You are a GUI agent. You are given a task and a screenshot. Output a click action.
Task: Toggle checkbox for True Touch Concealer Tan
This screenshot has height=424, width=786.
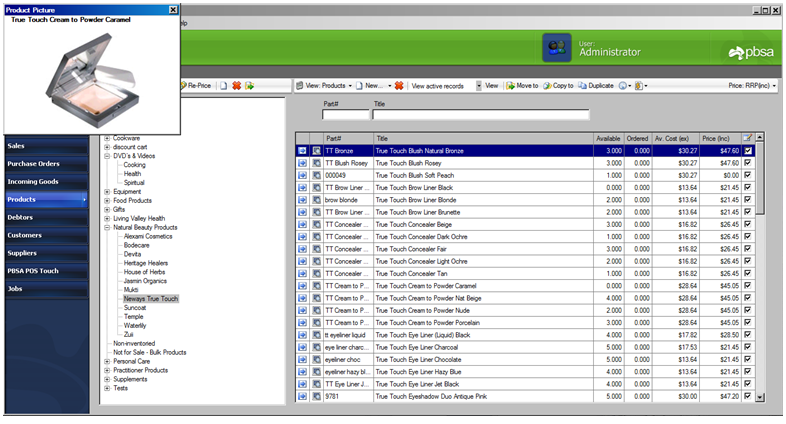tap(747, 273)
